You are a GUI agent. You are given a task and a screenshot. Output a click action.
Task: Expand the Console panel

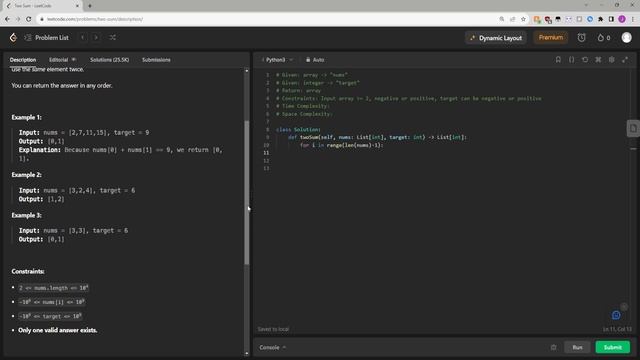coord(273,347)
